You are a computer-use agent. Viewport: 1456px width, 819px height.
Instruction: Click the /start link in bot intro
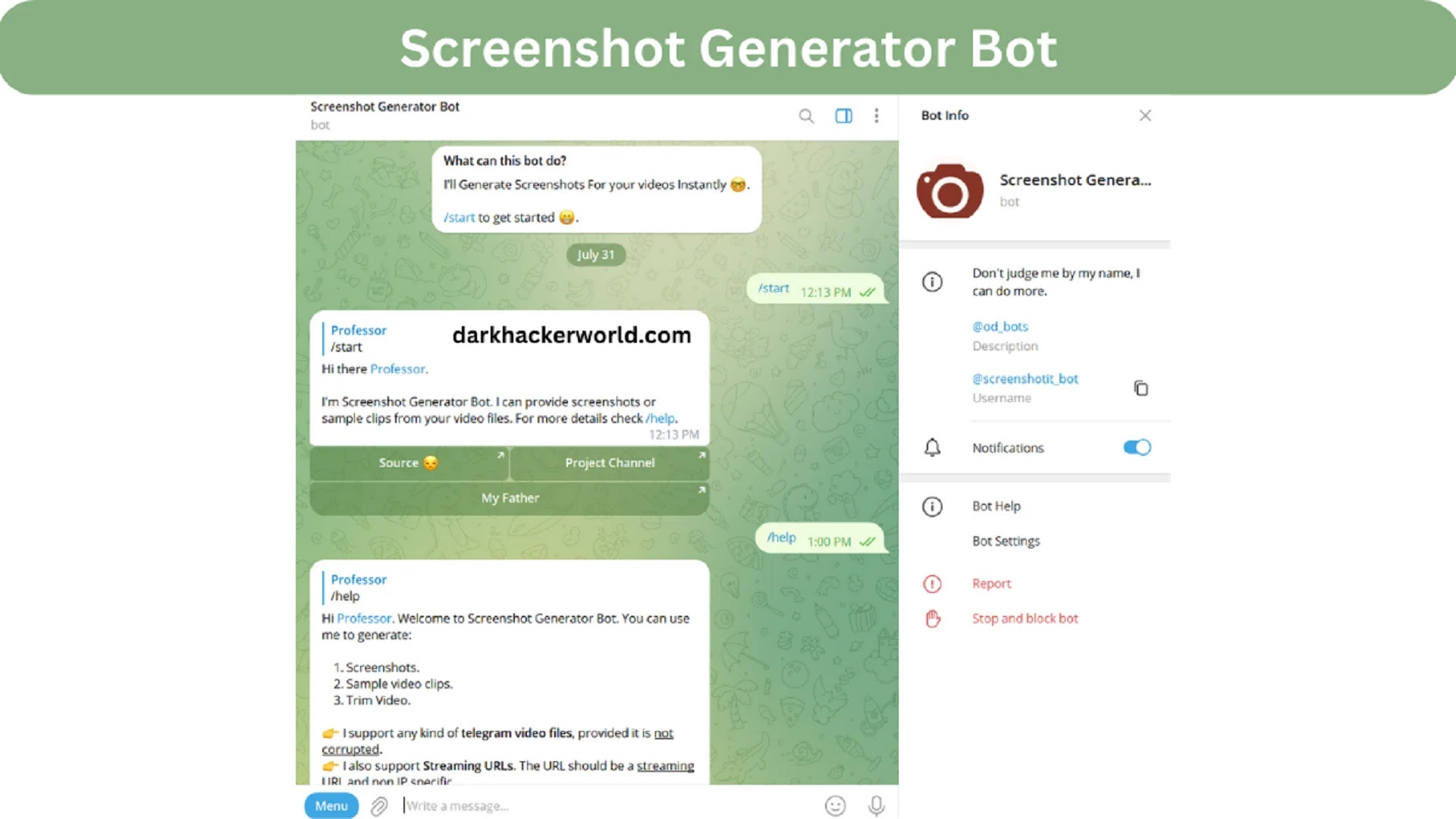click(459, 218)
